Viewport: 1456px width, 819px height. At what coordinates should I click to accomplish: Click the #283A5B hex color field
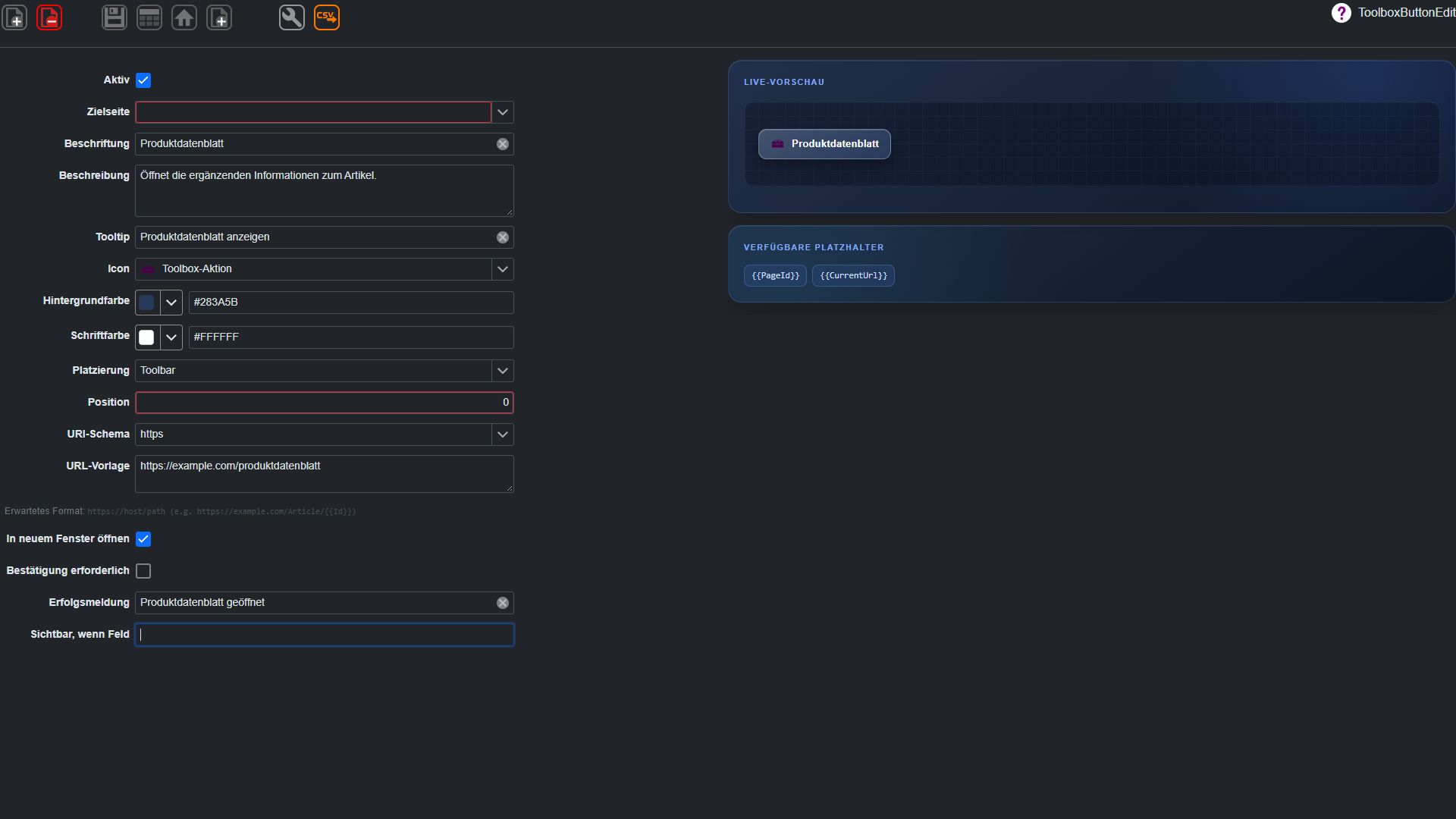point(351,303)
